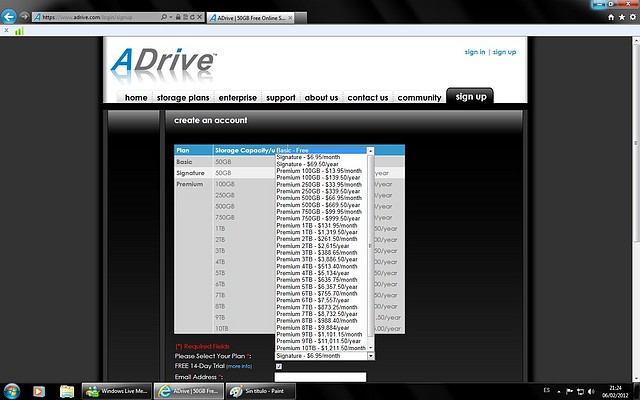Open the taskbar clock and date
This screenshot has width=640, height=400.
615,391
